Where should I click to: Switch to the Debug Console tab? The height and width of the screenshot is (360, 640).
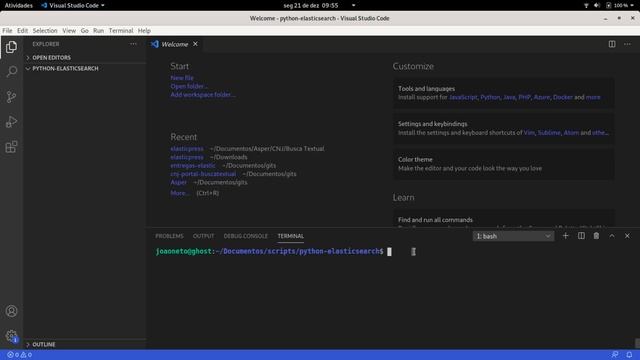[245, 236]
